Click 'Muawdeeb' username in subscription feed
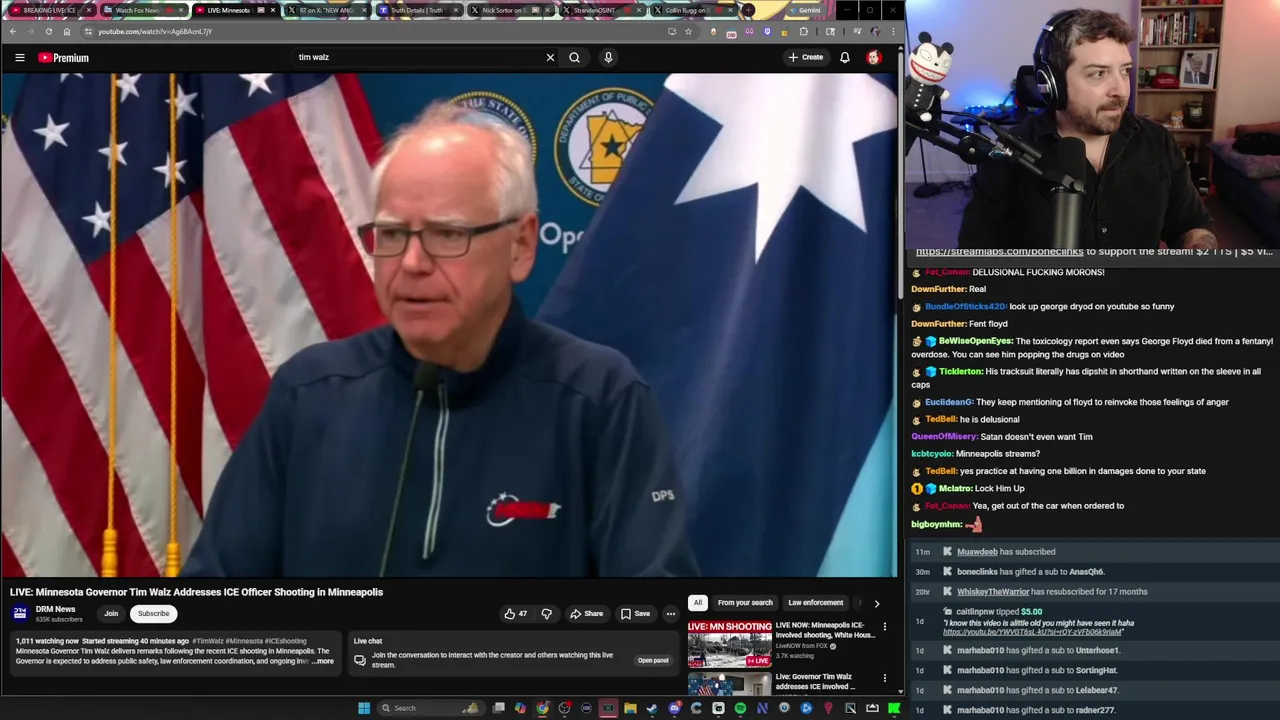Screen dimensions: 1280x720 click(977, 552)
